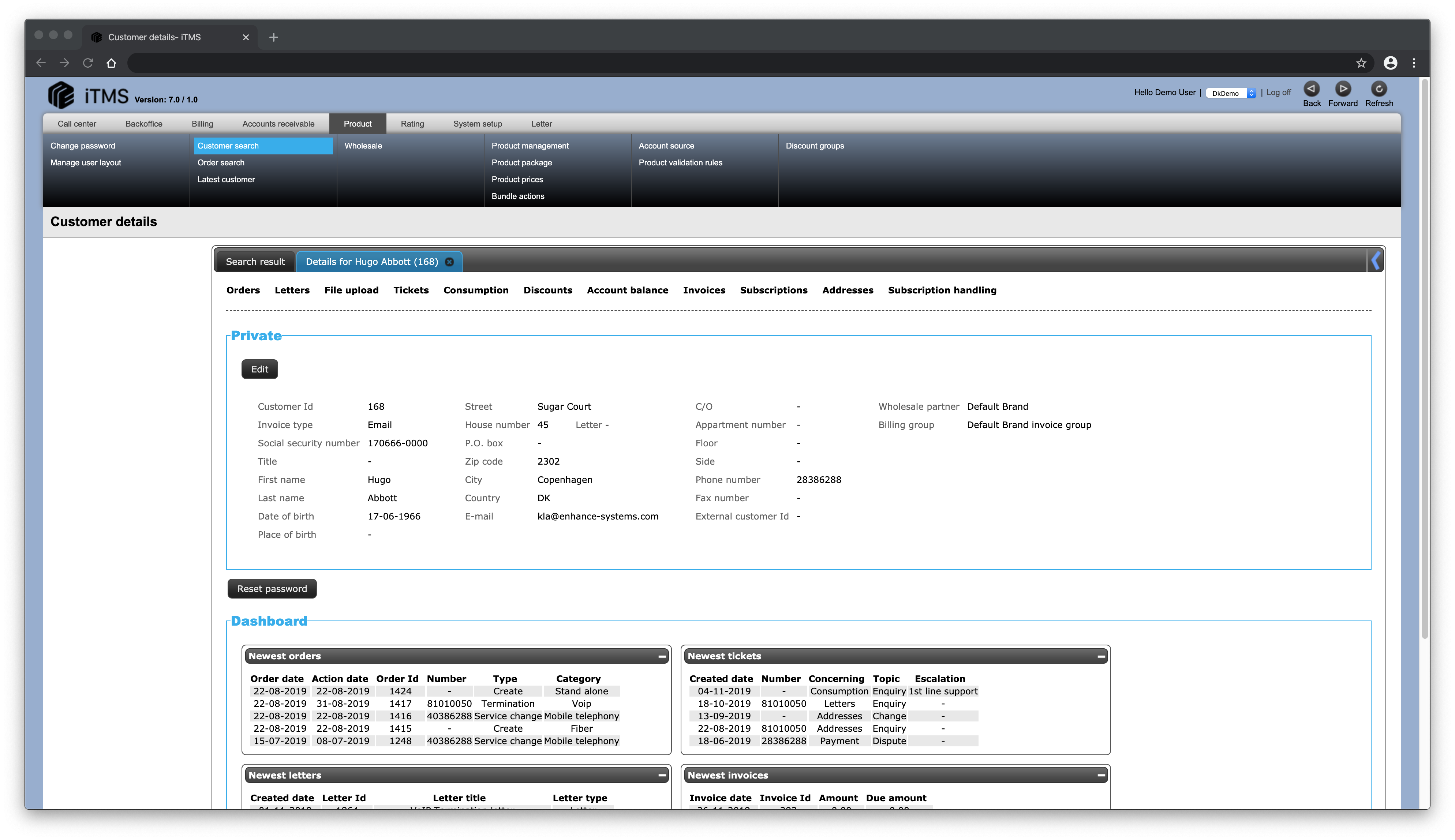The height and width of the screenshot is (840, 1455).
Task: Open the Call center menu
Action: [77, 123]
